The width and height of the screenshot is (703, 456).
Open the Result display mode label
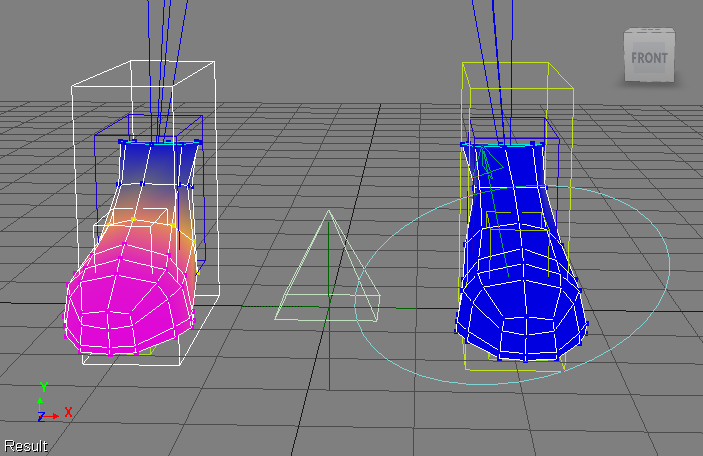[x=25, y=446]
